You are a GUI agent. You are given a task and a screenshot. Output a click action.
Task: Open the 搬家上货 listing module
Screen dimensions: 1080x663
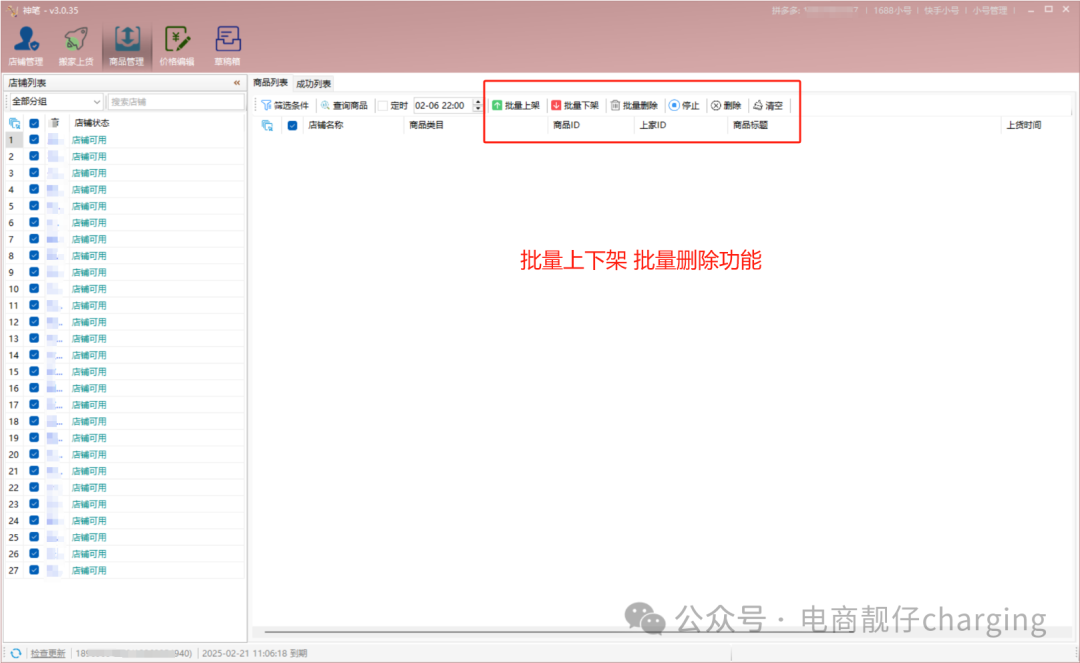pyautogui.click(x=75, y=42)
